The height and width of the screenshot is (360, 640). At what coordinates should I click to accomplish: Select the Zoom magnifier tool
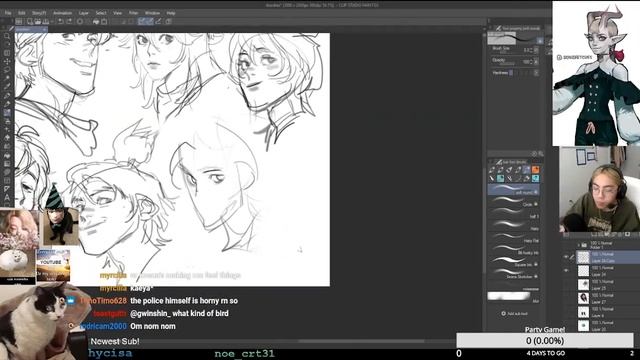[x=7, y=36]
